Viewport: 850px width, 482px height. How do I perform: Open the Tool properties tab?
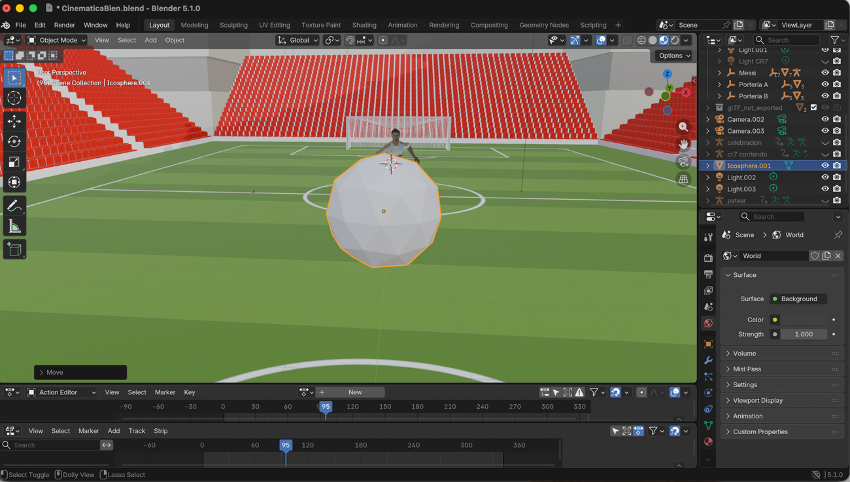pos(708,237)
